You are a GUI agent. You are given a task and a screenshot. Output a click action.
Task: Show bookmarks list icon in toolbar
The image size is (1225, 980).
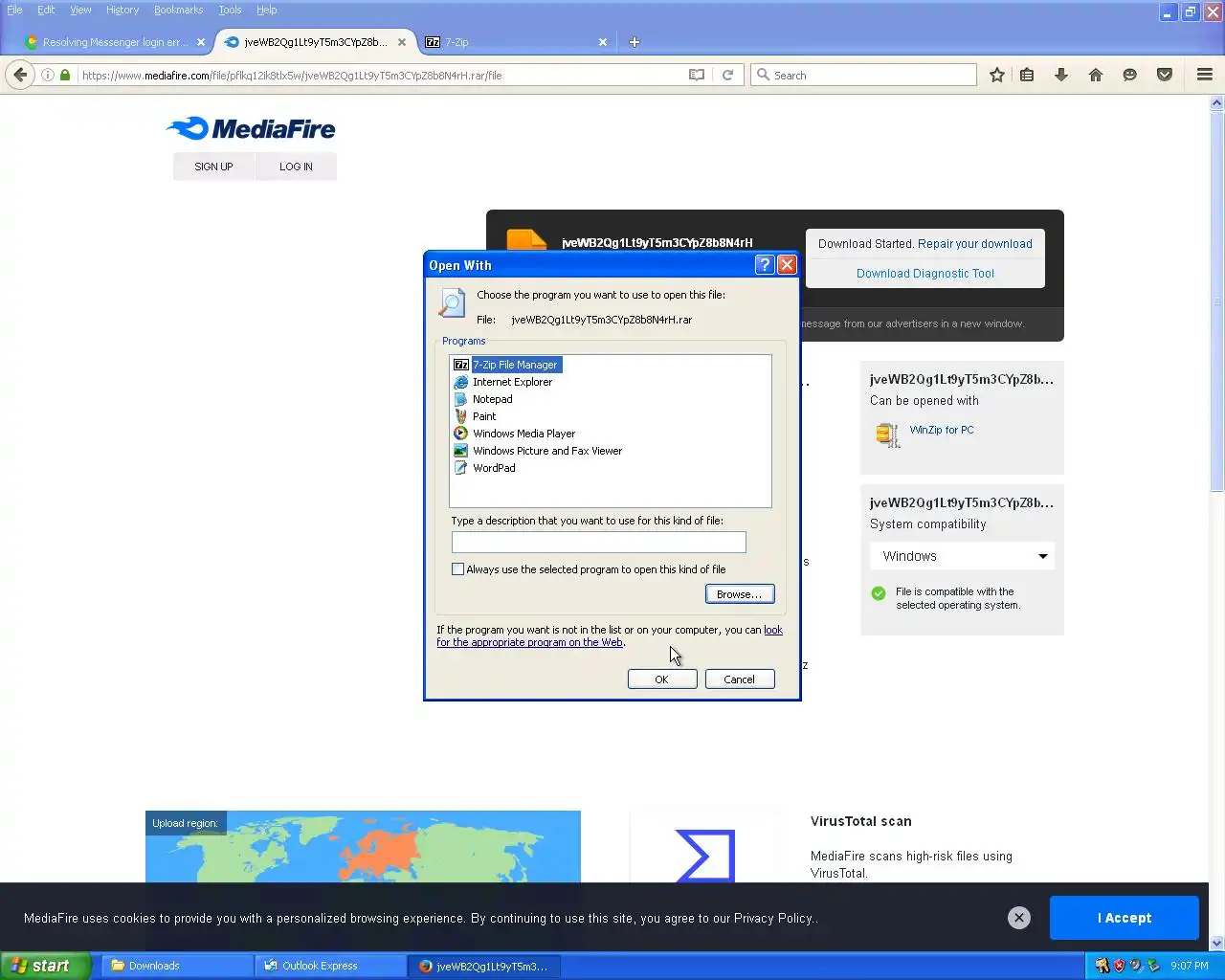click(x=1027, y=75)
